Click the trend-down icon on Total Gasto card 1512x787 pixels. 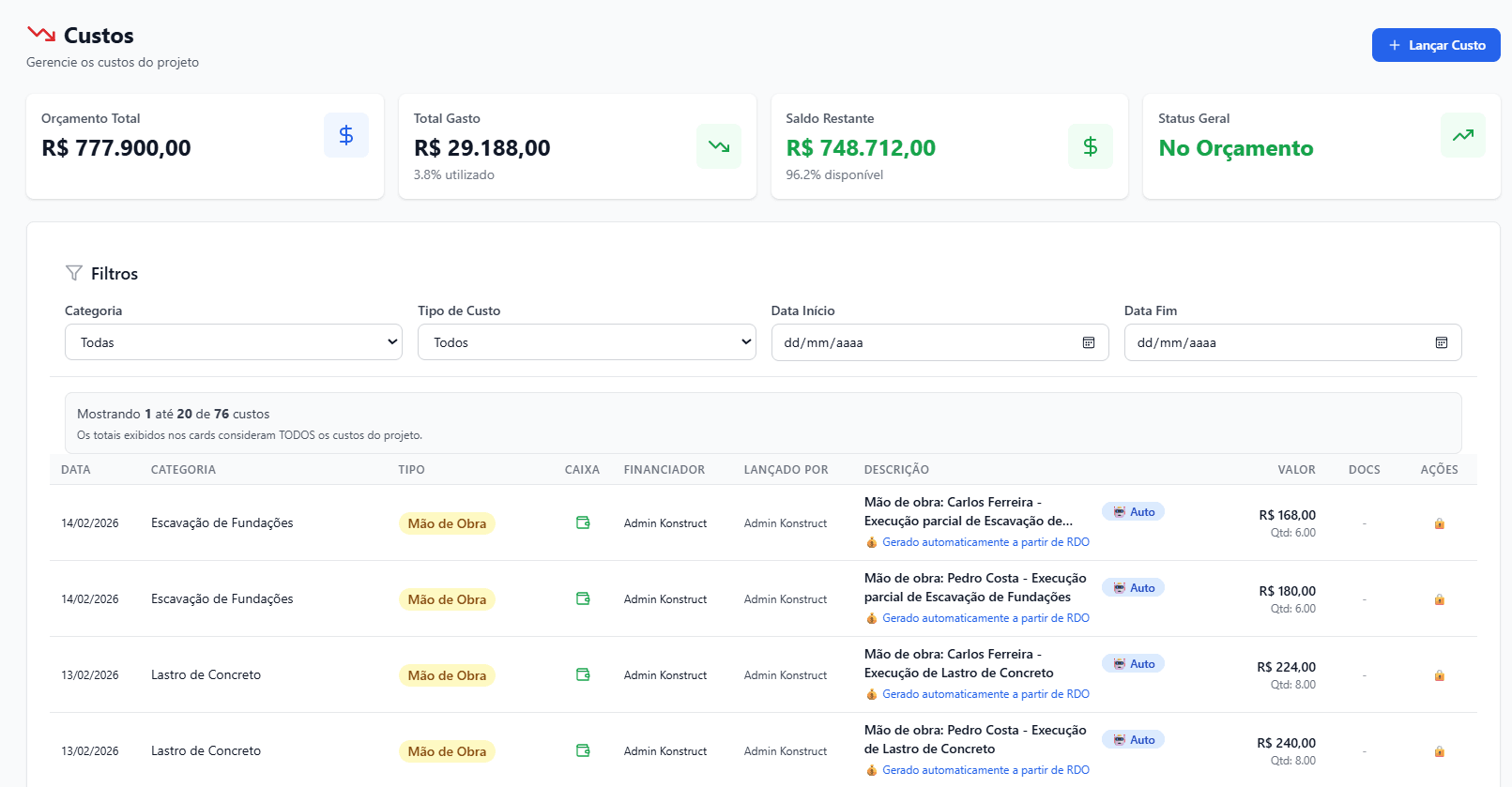[718, 146]
